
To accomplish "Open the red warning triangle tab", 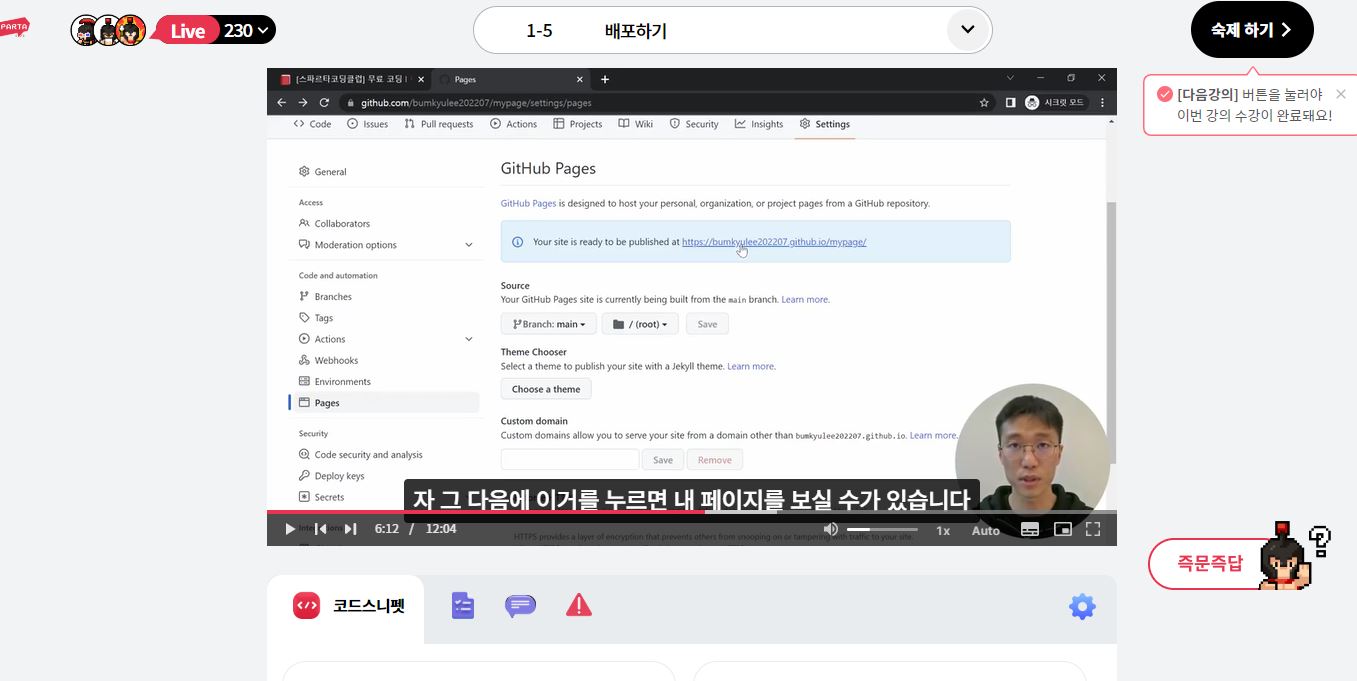I will tap(579, 605).
